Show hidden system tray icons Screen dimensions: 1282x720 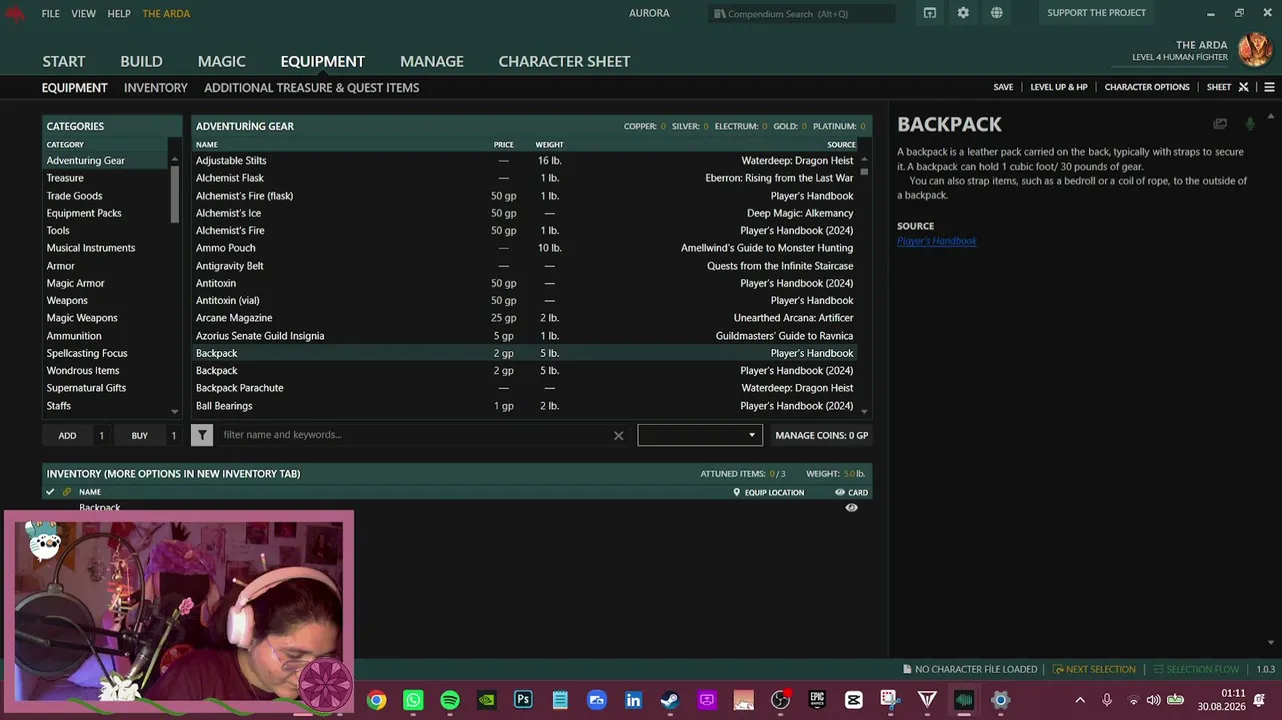1080,700
